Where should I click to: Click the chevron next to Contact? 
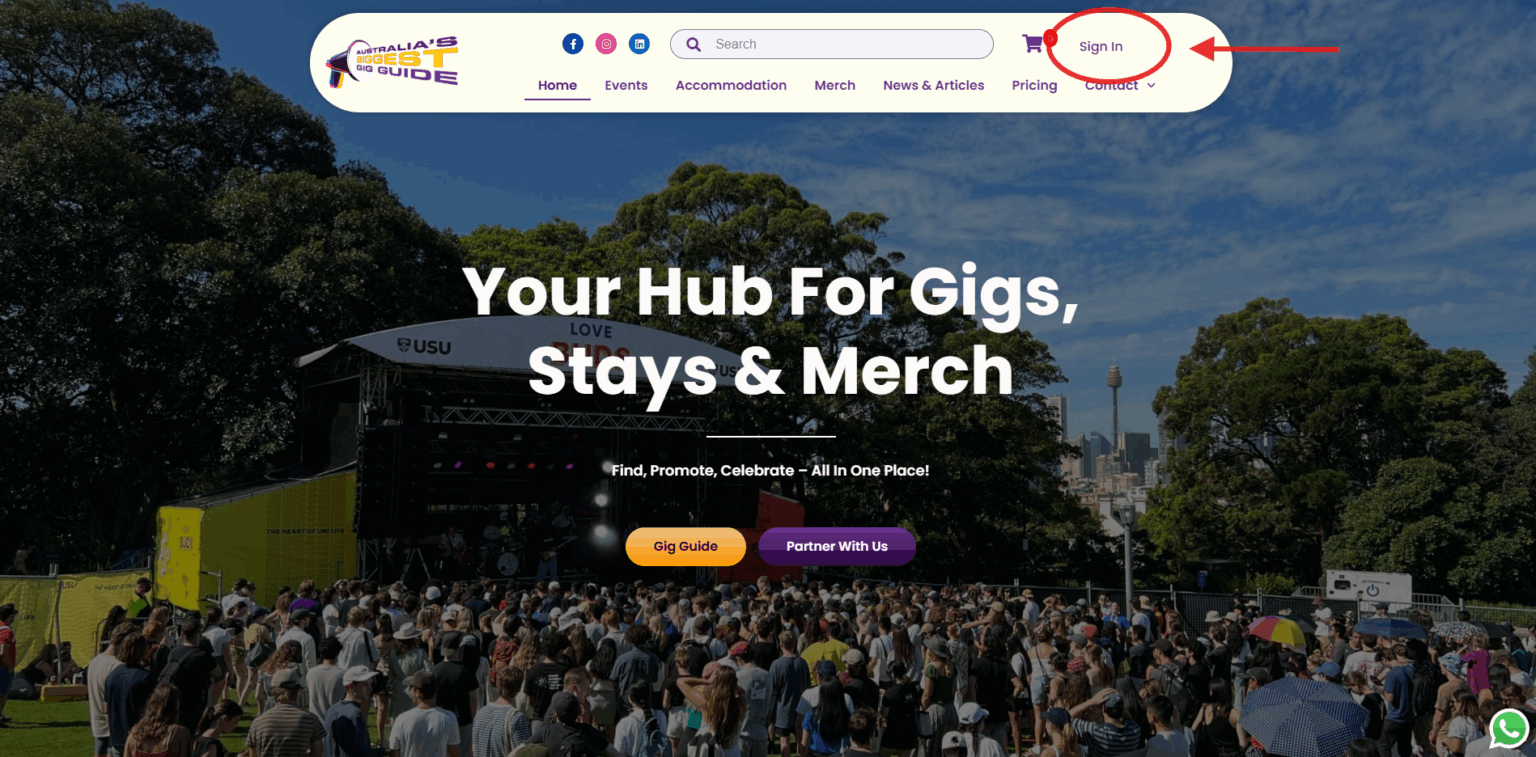pos(1151,86)
